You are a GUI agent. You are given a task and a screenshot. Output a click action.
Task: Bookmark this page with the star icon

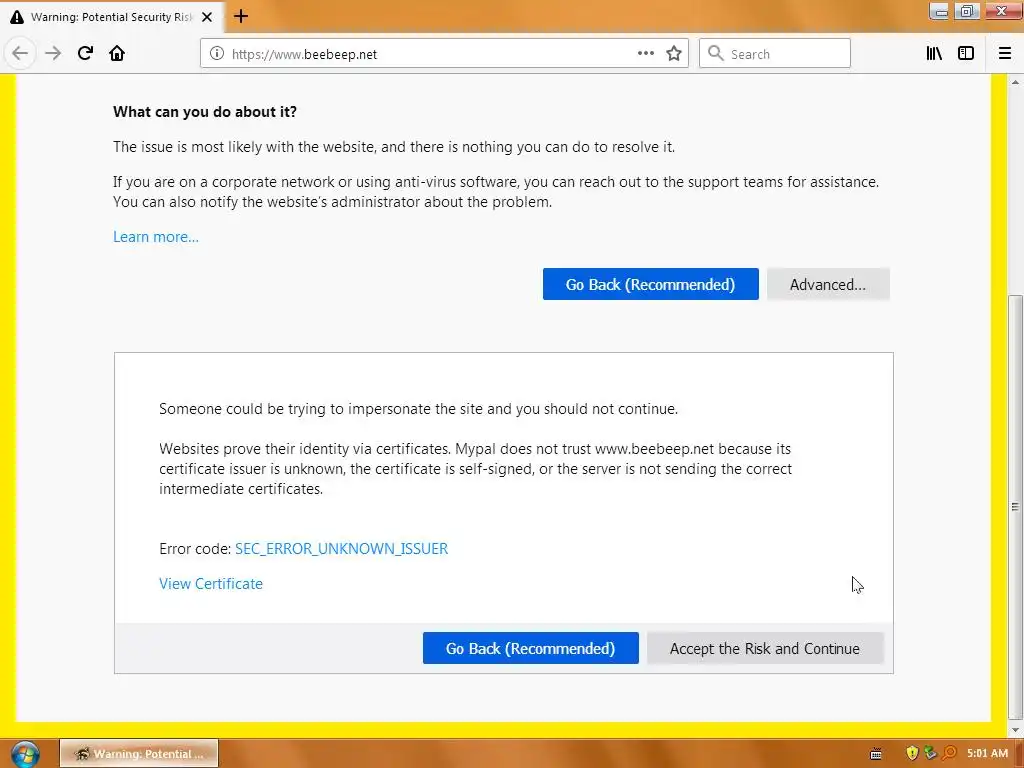pyautogui.click(x=674, y=54)
